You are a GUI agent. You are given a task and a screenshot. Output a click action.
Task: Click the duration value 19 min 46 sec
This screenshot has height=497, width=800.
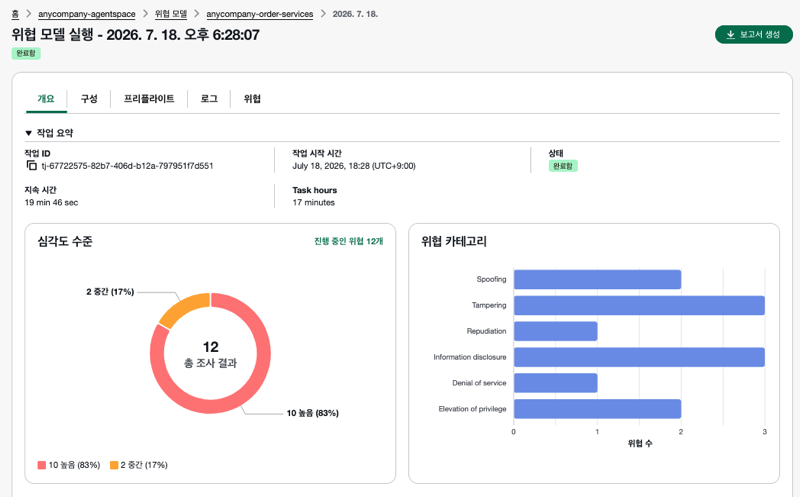point(52,203)
